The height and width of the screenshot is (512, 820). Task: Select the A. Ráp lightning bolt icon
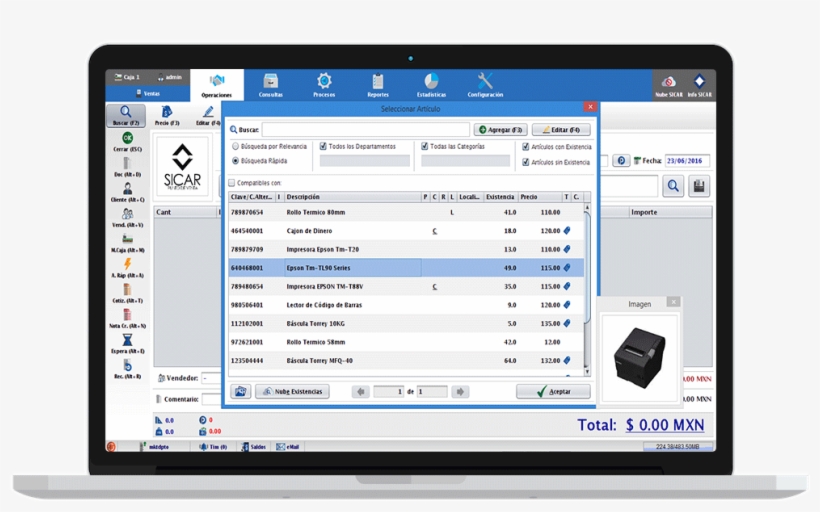[127, 265]
